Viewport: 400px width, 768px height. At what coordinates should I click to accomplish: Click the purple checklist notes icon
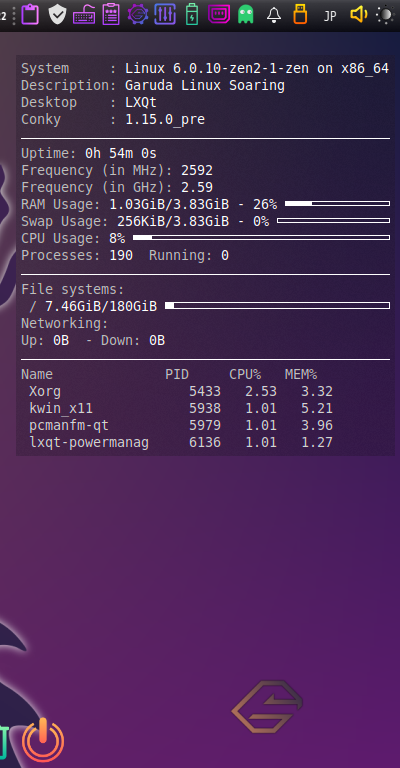pyautogui.click(x=111, y=15)
